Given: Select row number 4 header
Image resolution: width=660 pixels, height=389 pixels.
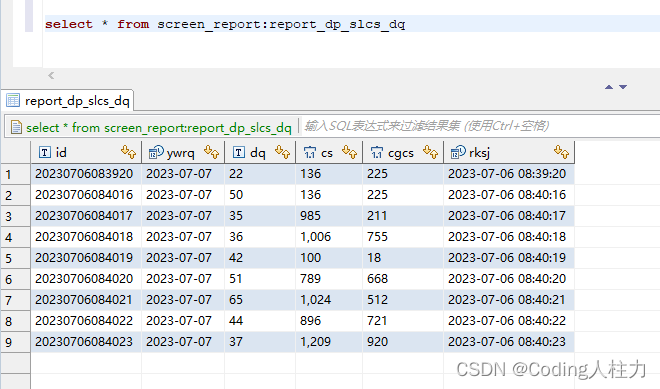Looking at the screenshot, I should point(15,237).
